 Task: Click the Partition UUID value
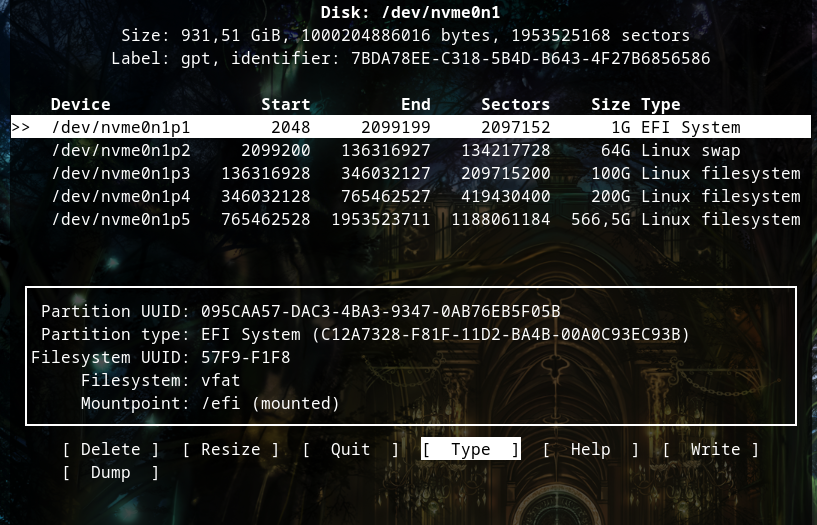(x=380, y=312)
